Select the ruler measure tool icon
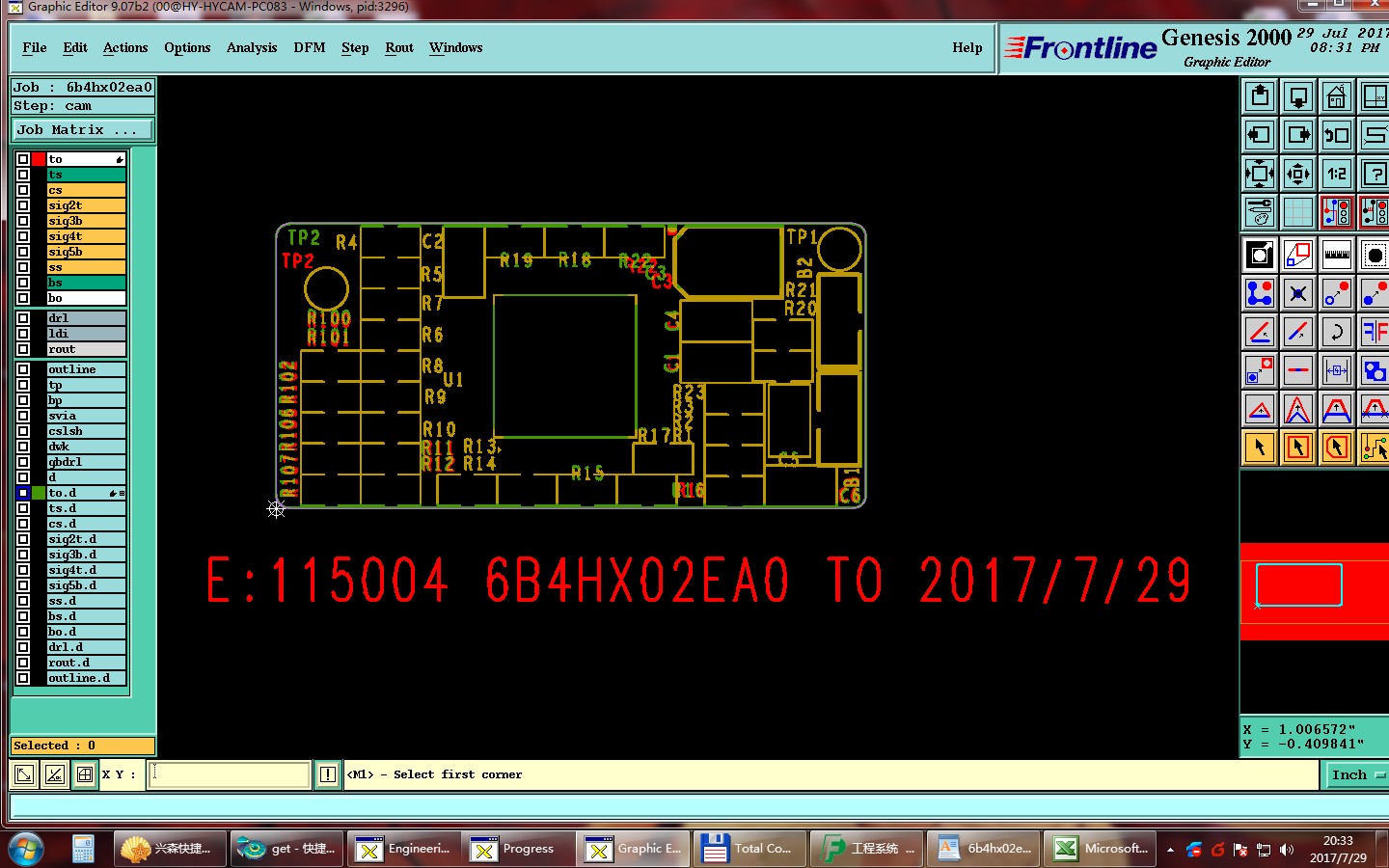 click(1337, 255)
